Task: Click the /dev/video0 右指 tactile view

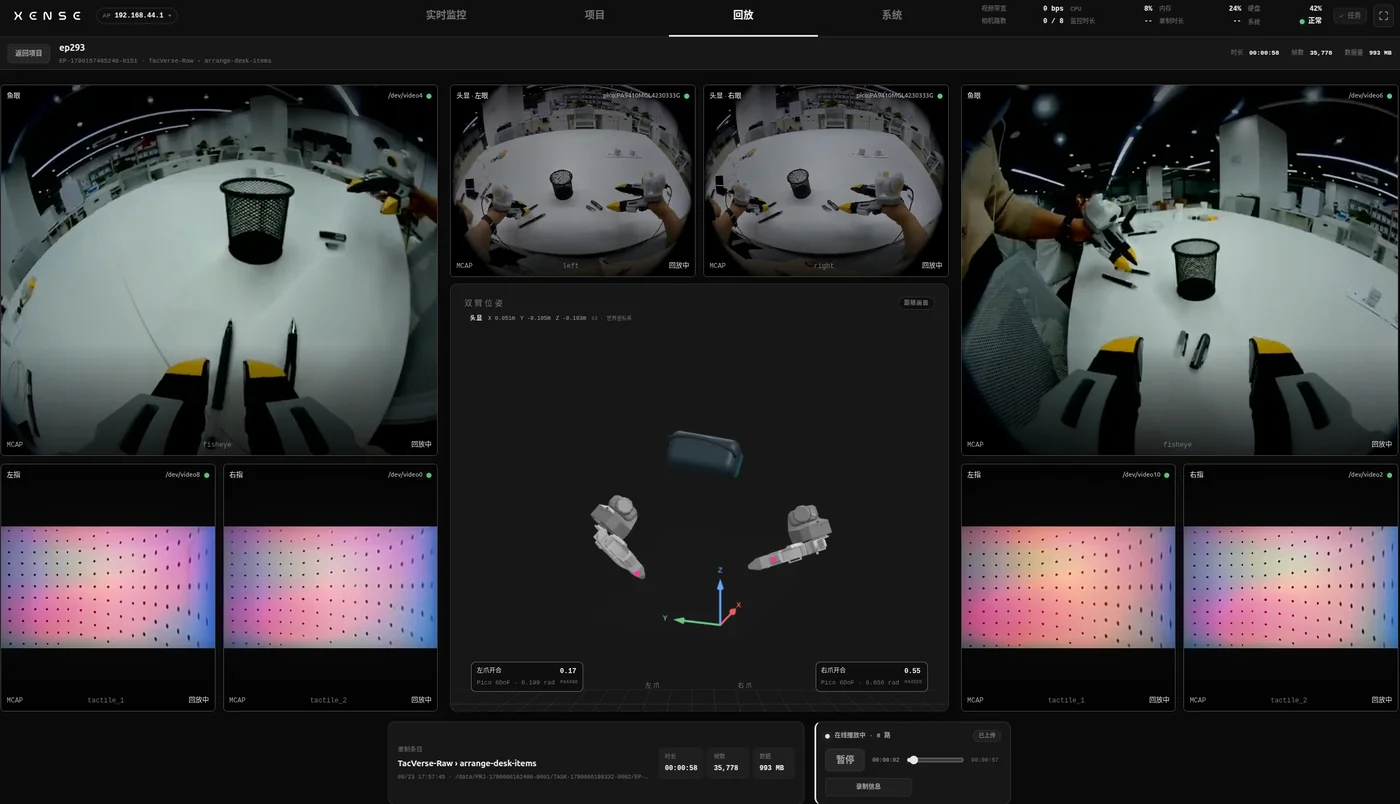Action: coord(330,588)
